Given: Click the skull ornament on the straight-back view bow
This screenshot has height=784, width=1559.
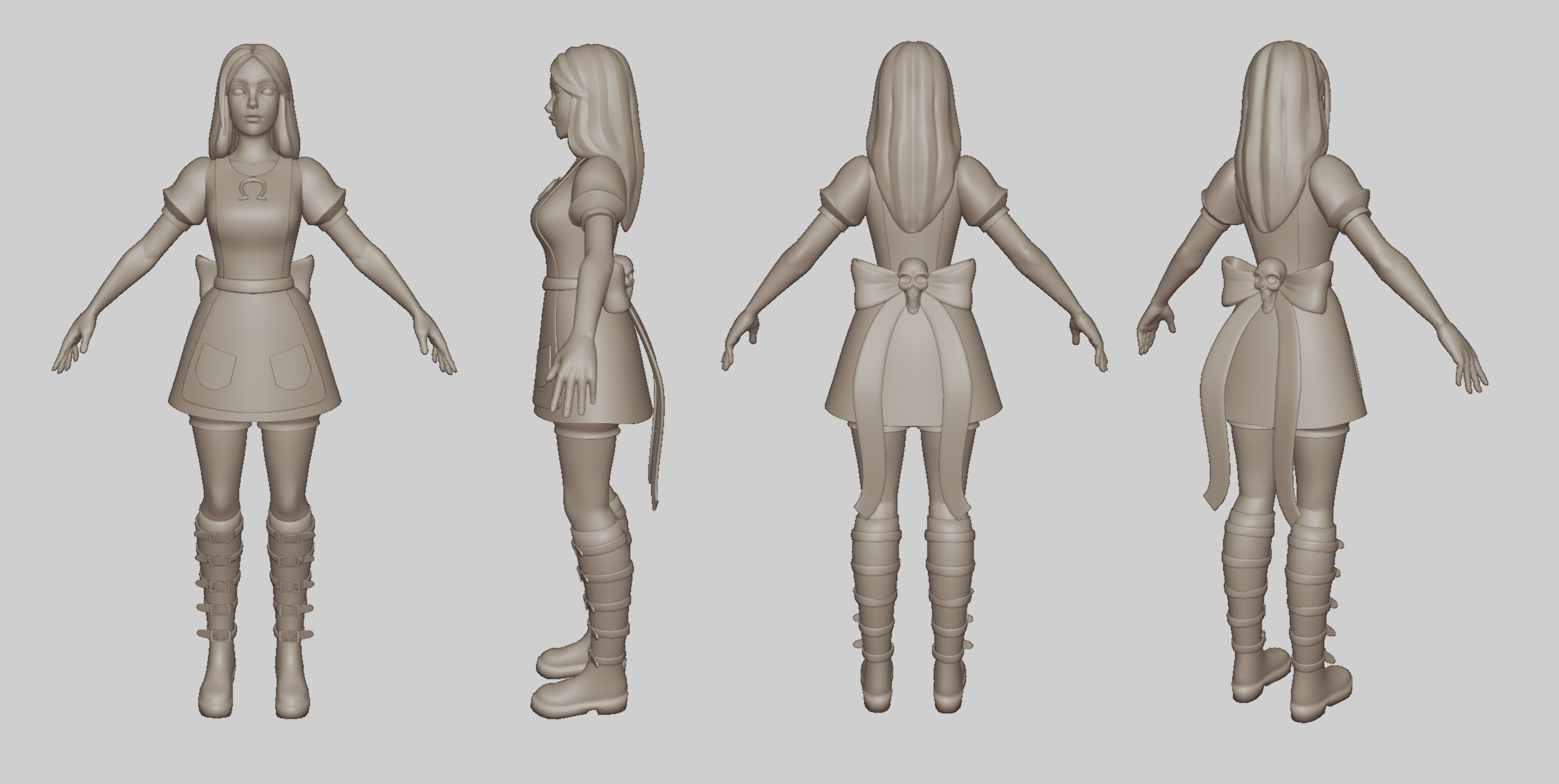Looking at the screenshot, I should coord(913,284).
